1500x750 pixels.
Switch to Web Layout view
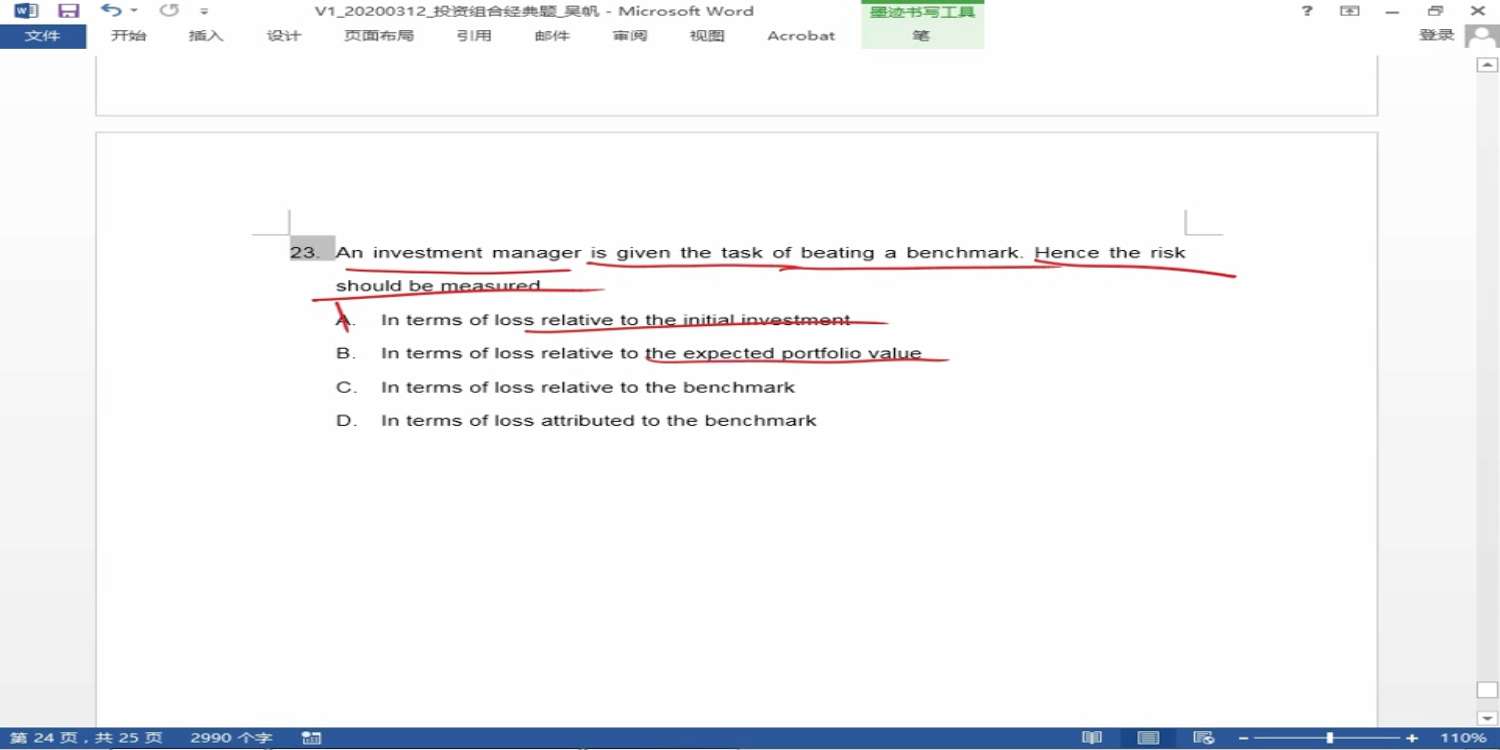coord(1204,738)
